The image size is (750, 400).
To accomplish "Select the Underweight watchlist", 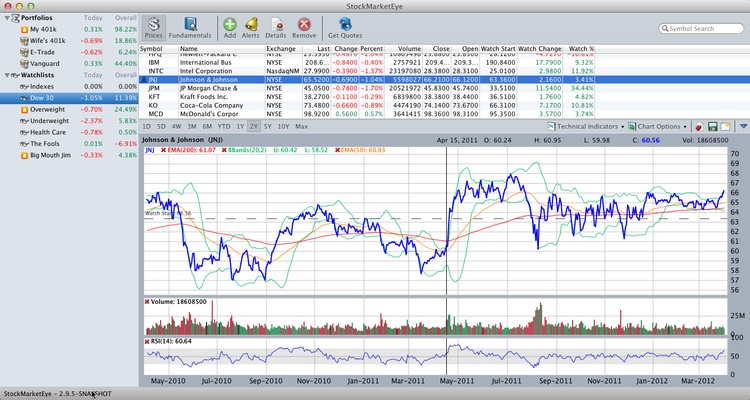I will pos(69,121).
